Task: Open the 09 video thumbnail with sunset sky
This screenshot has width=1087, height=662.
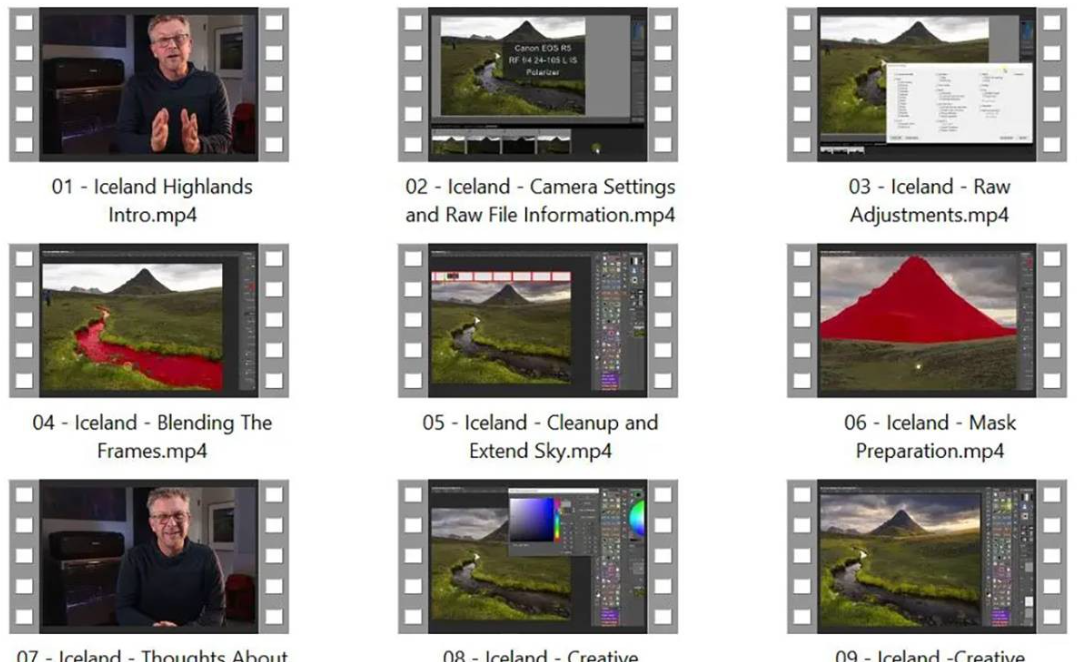Action: [x=927, y=556]
